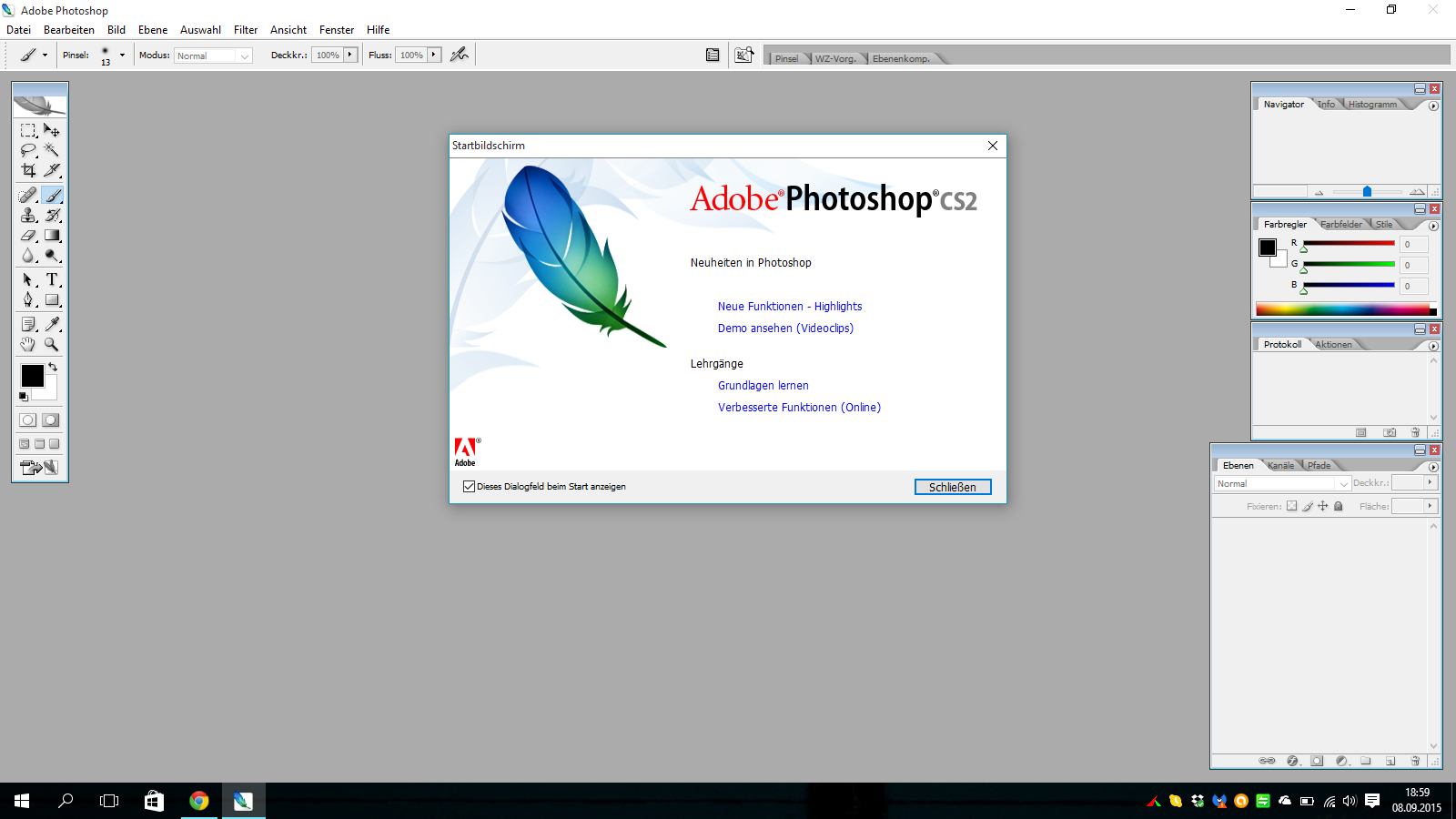This screenshot has height=819, width=1456.
Task: Switch to full screen mode with menu bar
Action: (39, 444)
